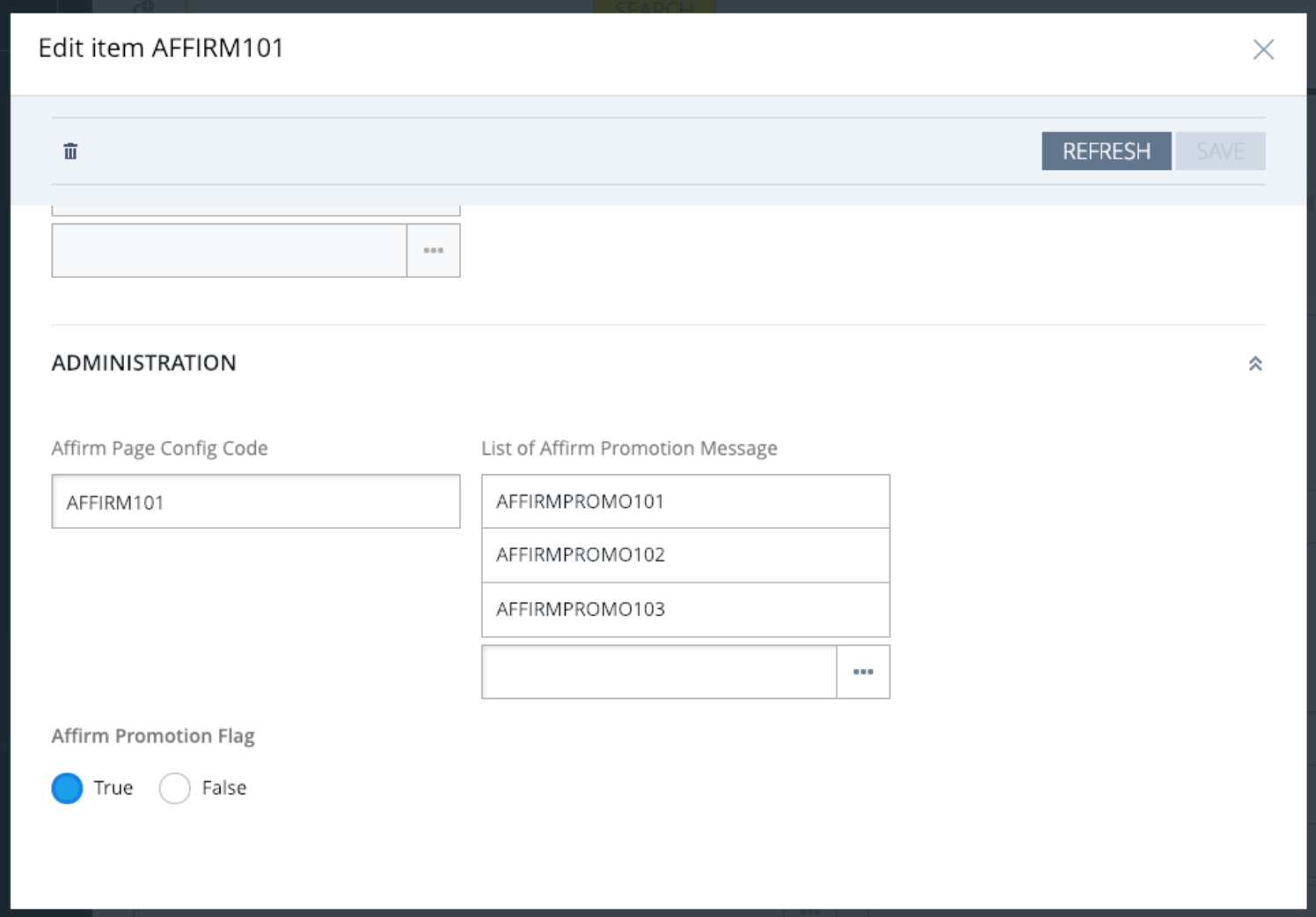The image size is (1316, 917).
Task: Click the REFRESH button
Action: tap(1106, 151)
